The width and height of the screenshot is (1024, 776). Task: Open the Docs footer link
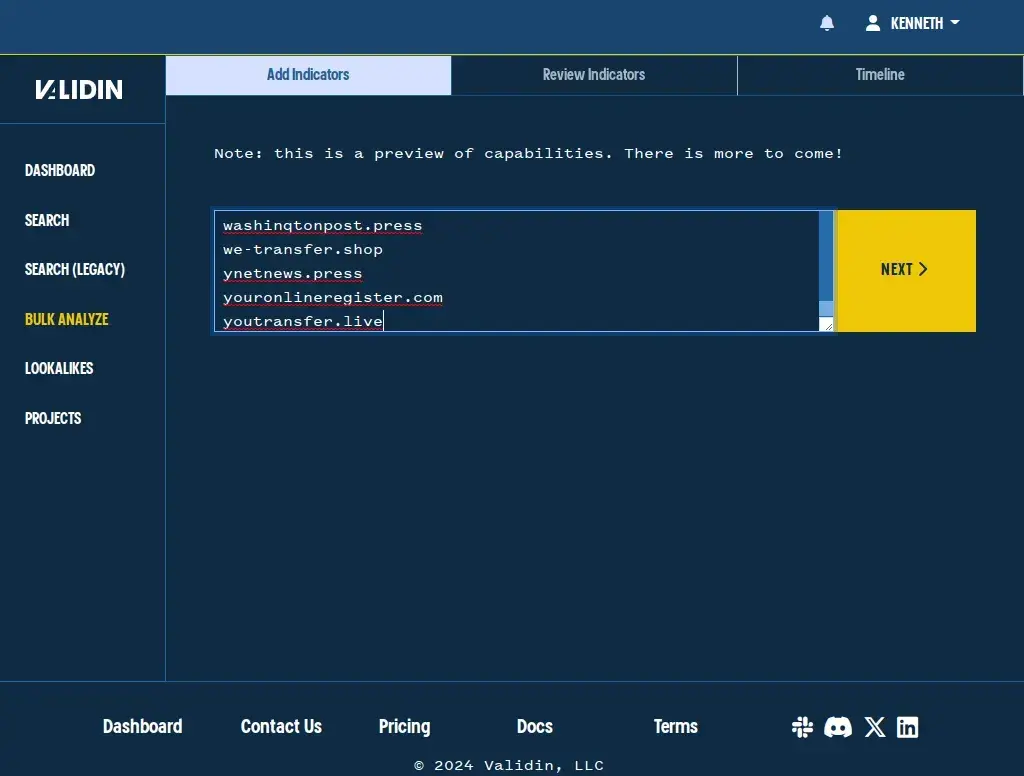(535, 726)
